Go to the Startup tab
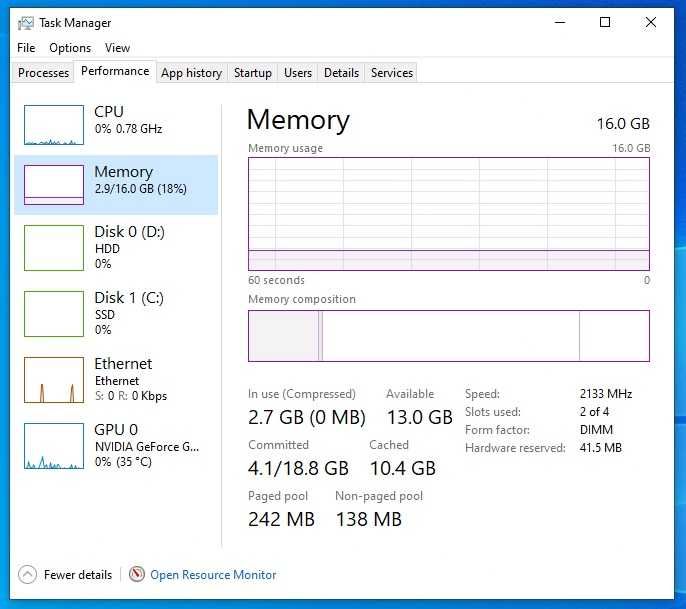Viewport: 686px width, 609px height. (252, 72)
